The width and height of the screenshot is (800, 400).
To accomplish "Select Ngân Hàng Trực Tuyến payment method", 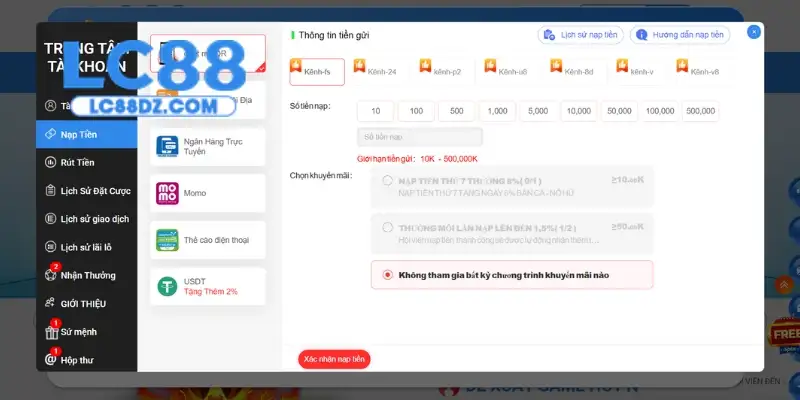I will [x=208, y=147].
